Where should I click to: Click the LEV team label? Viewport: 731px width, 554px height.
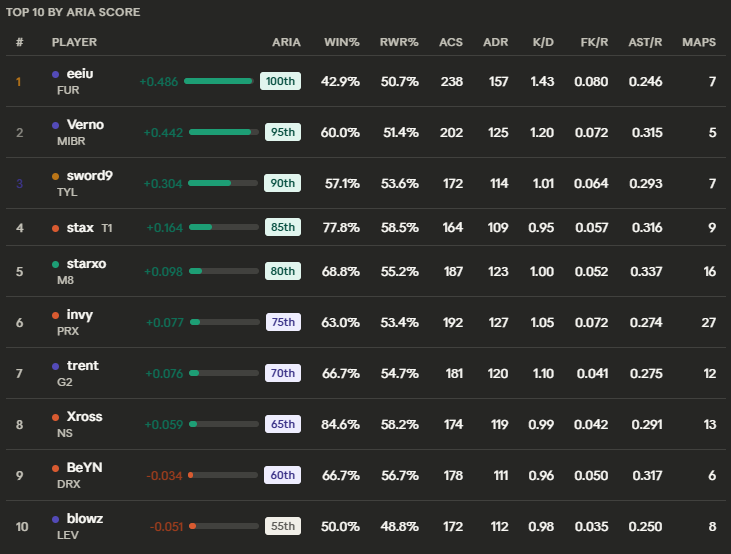68,535
